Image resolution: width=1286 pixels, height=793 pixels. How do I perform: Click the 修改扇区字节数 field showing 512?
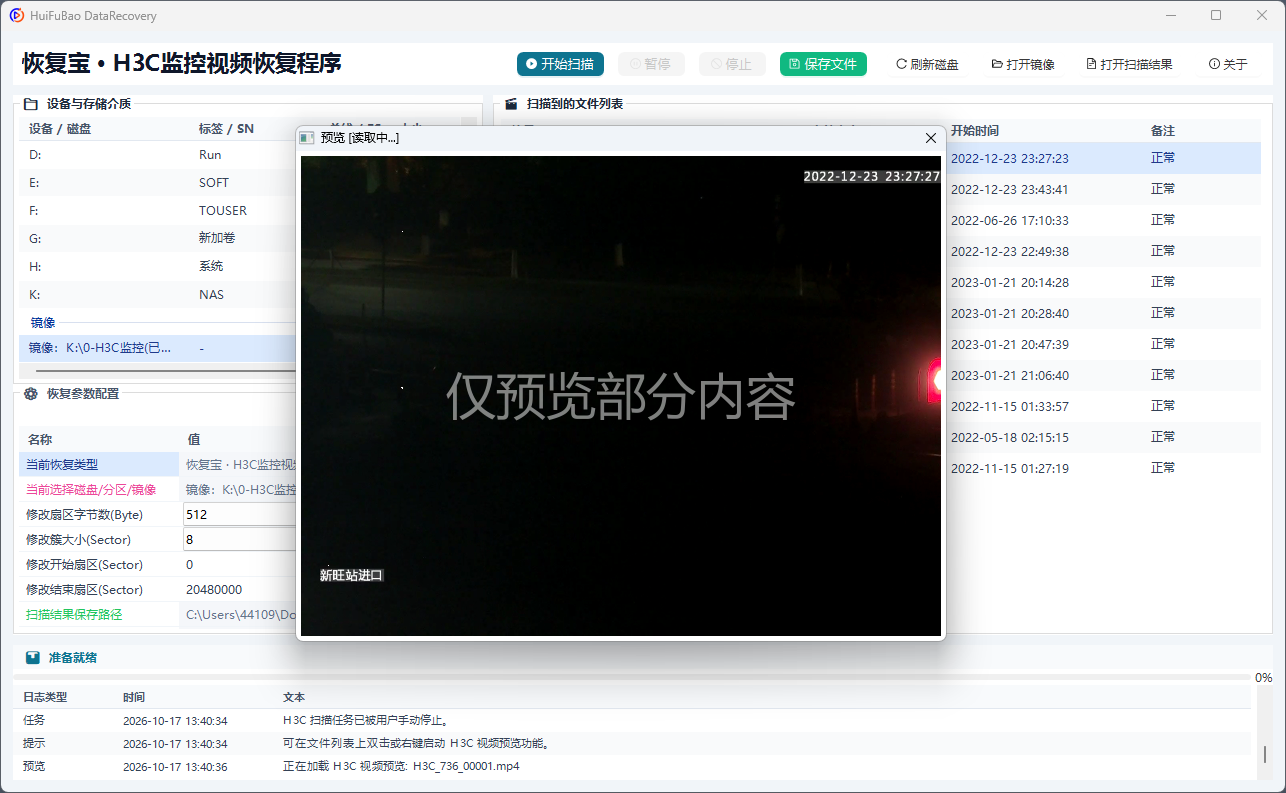tap(240, 514)
